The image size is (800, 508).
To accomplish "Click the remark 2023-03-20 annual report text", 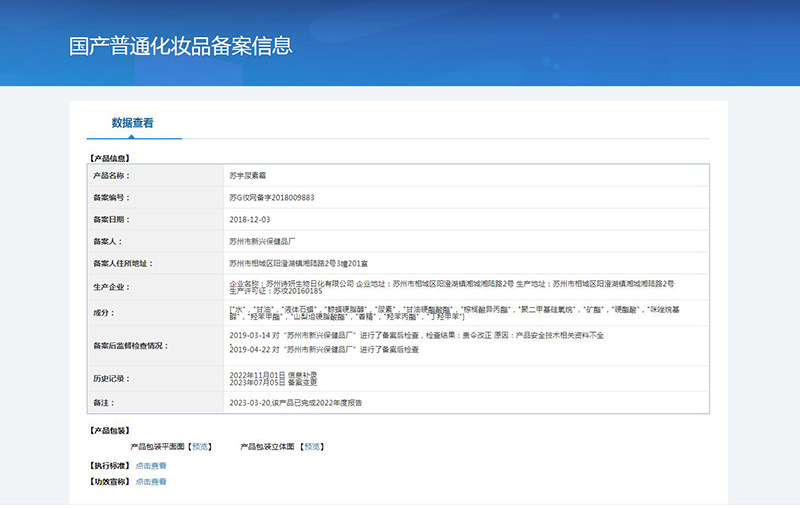I will [295, 402].
